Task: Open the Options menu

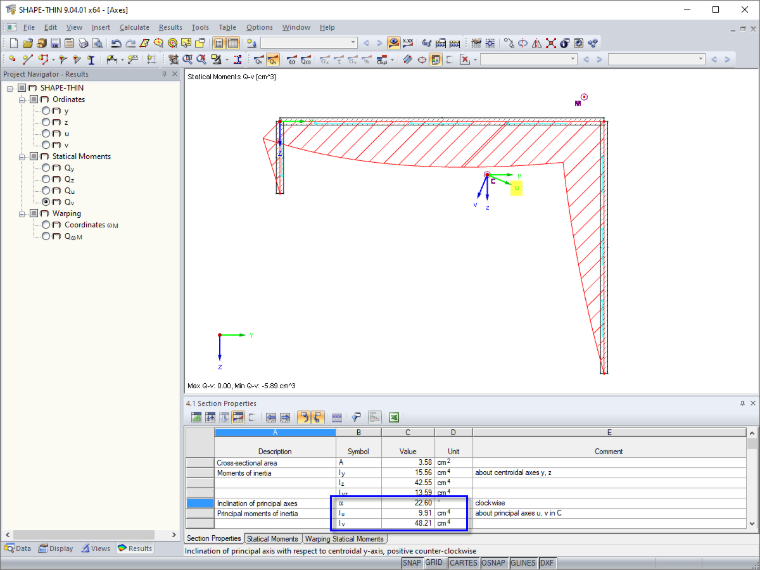Action: (259, 28)
